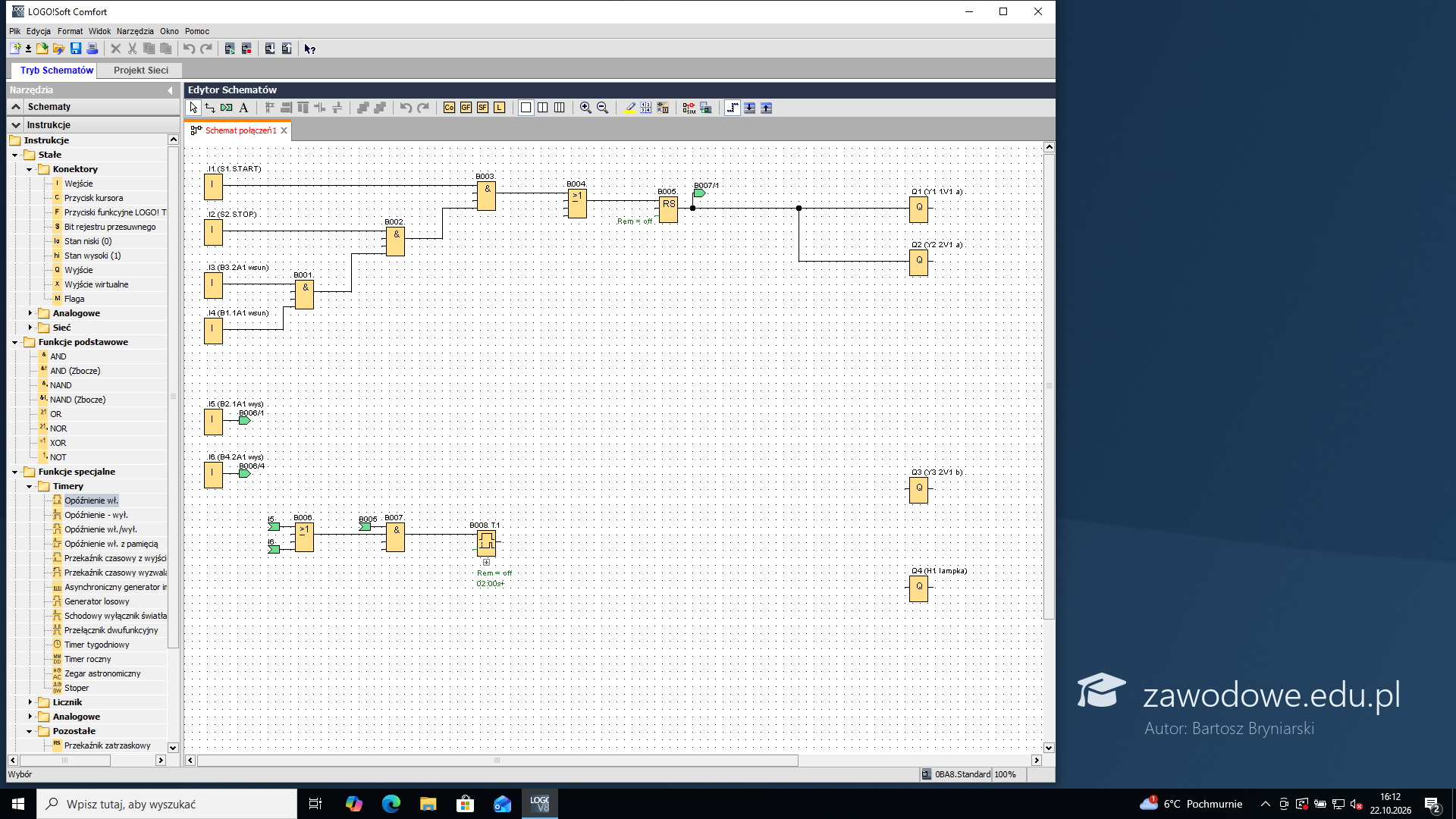The height and width of the screenshot is (819, 1456).
Task: Collapse the Narzędzia side panel arrow
Action: coord(170,90)
